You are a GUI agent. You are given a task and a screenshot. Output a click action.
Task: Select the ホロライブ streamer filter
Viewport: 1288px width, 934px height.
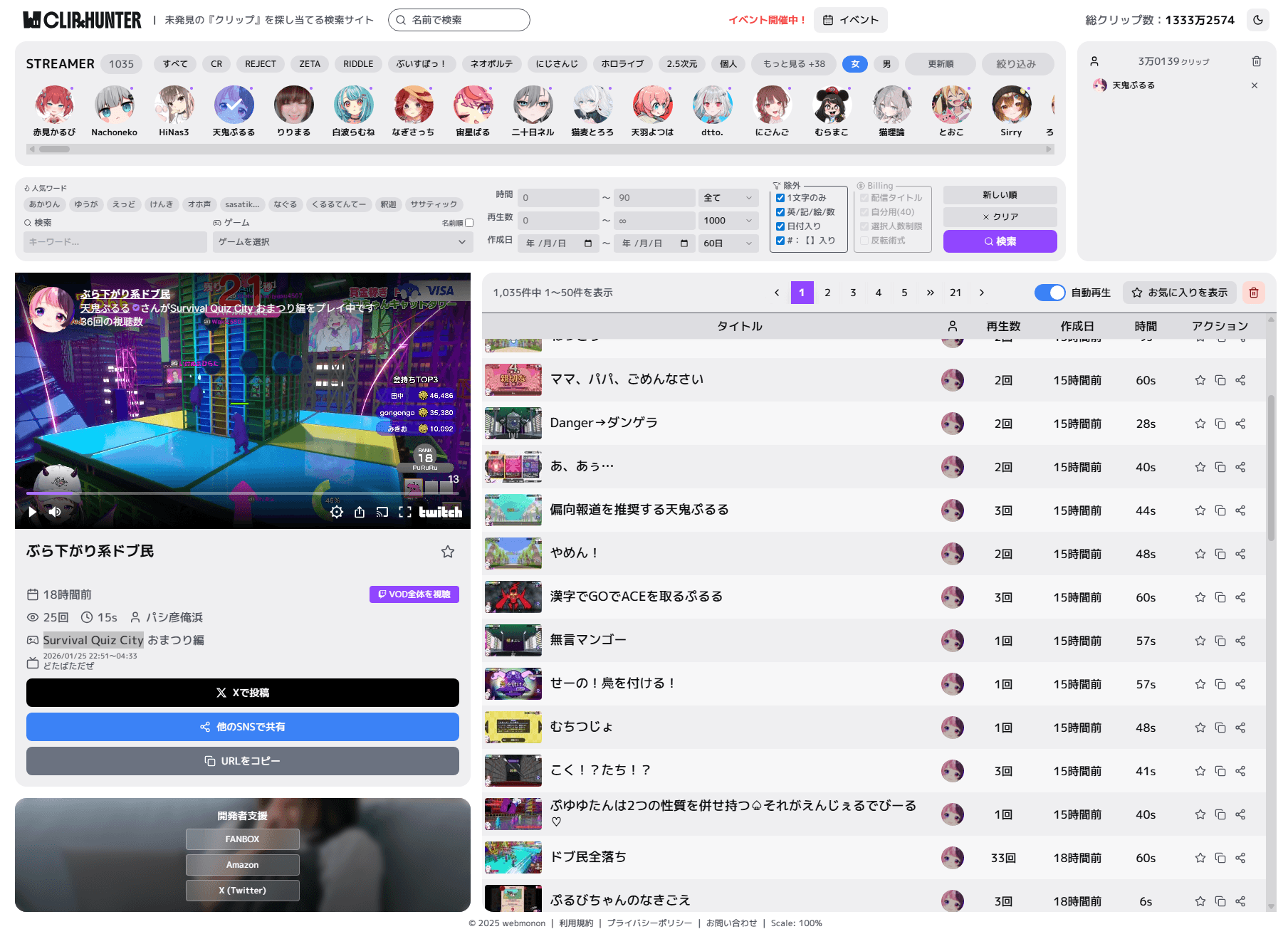622,64
